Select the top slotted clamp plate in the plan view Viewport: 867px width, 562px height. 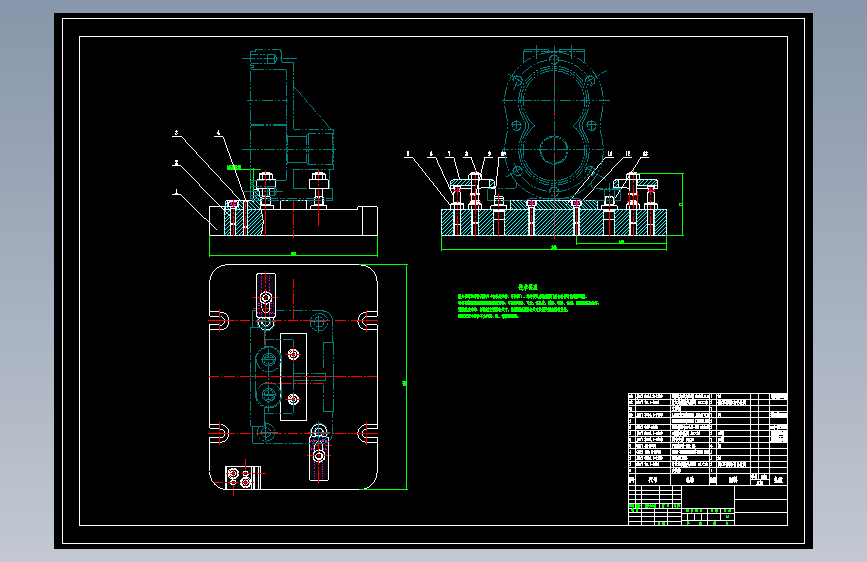pyautogui.click(x=266, y=295)
